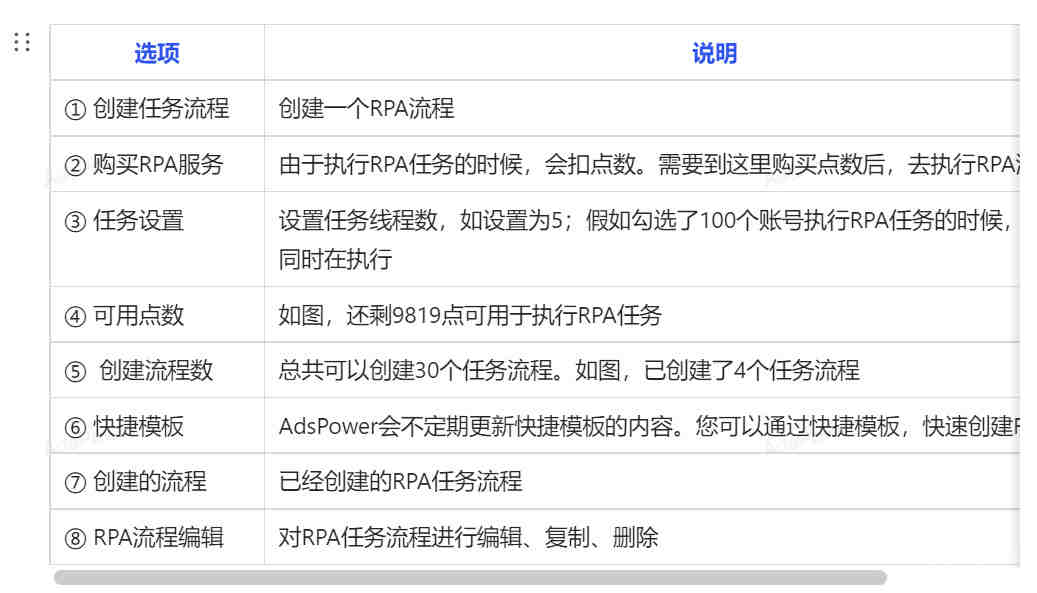Click the text 对RPA任务流程进行编辑、复制、删除

pos(468,537)
